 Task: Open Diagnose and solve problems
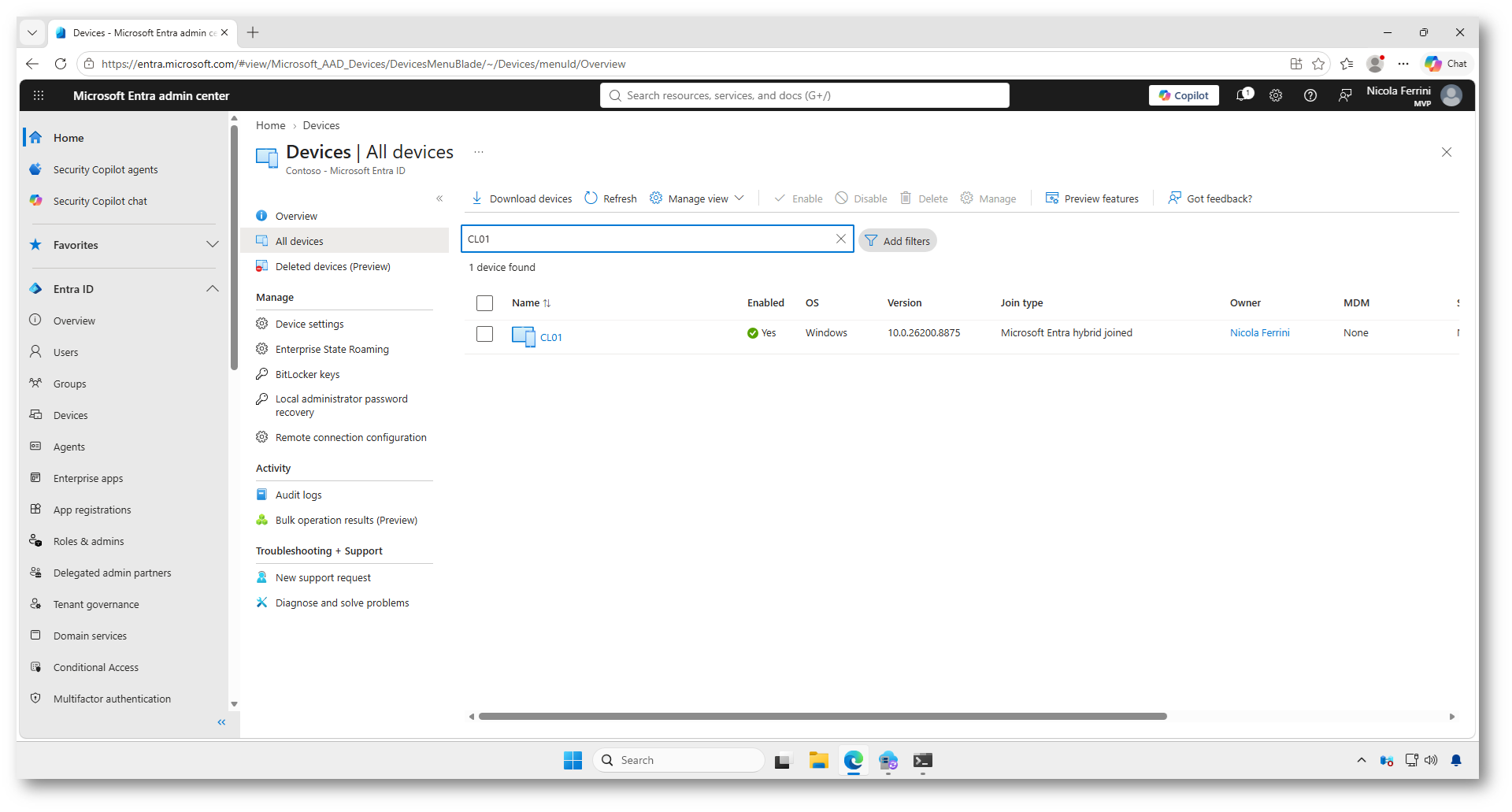tap(344, 603)
